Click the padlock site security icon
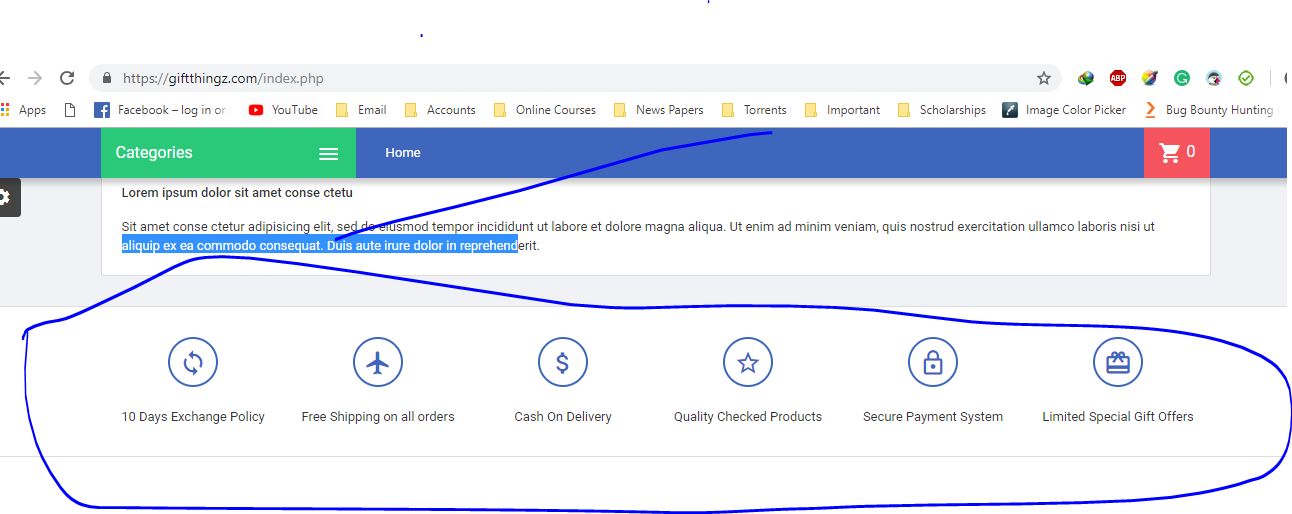 coord(106,78)
